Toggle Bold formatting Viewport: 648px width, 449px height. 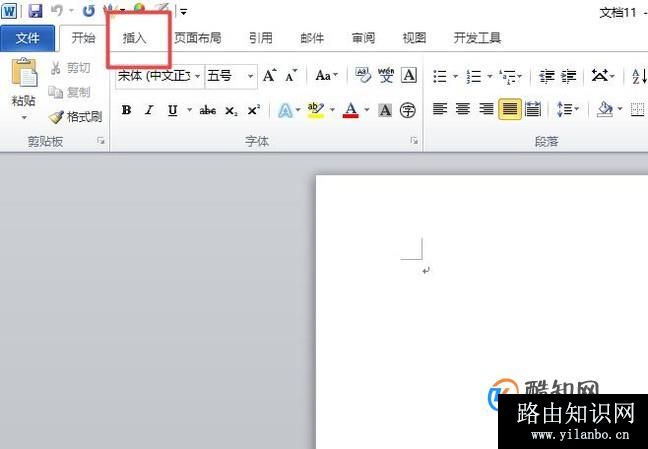pos(126,110)
